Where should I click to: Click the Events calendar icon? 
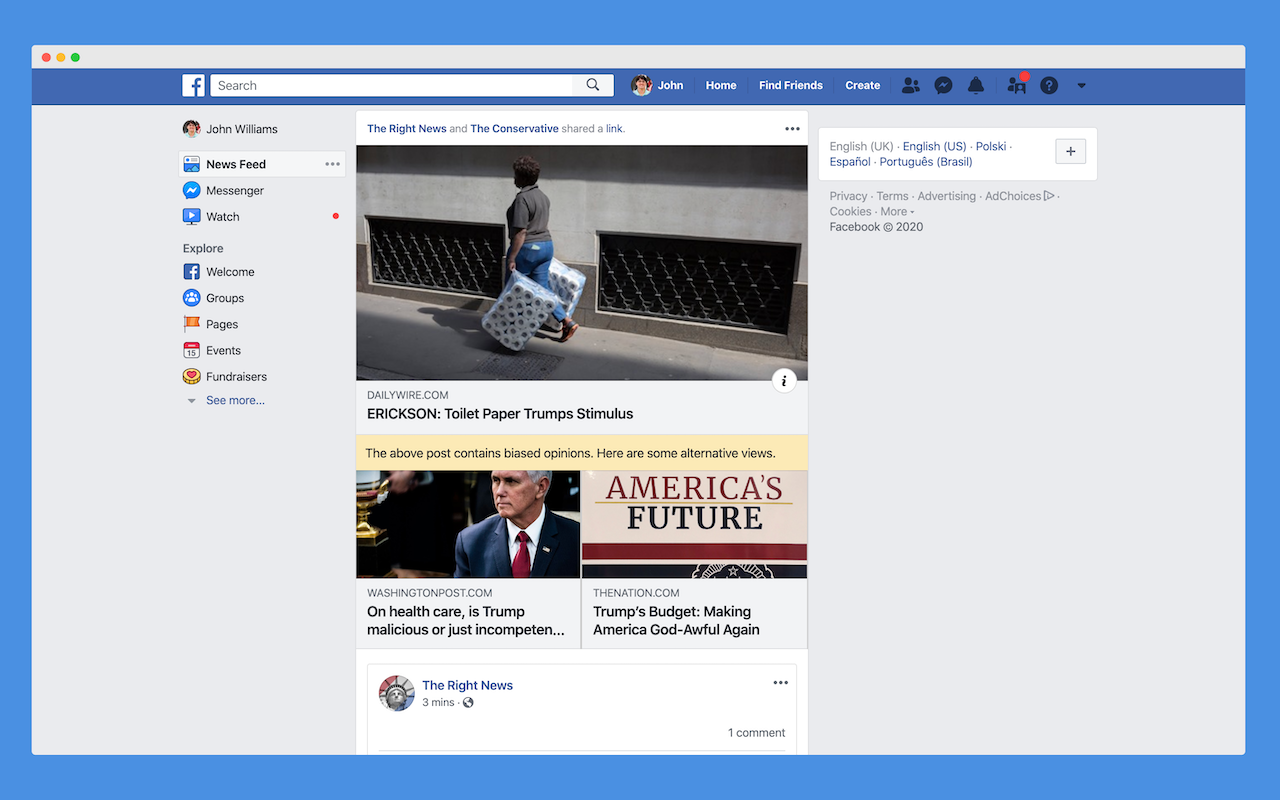click(192, 350)
